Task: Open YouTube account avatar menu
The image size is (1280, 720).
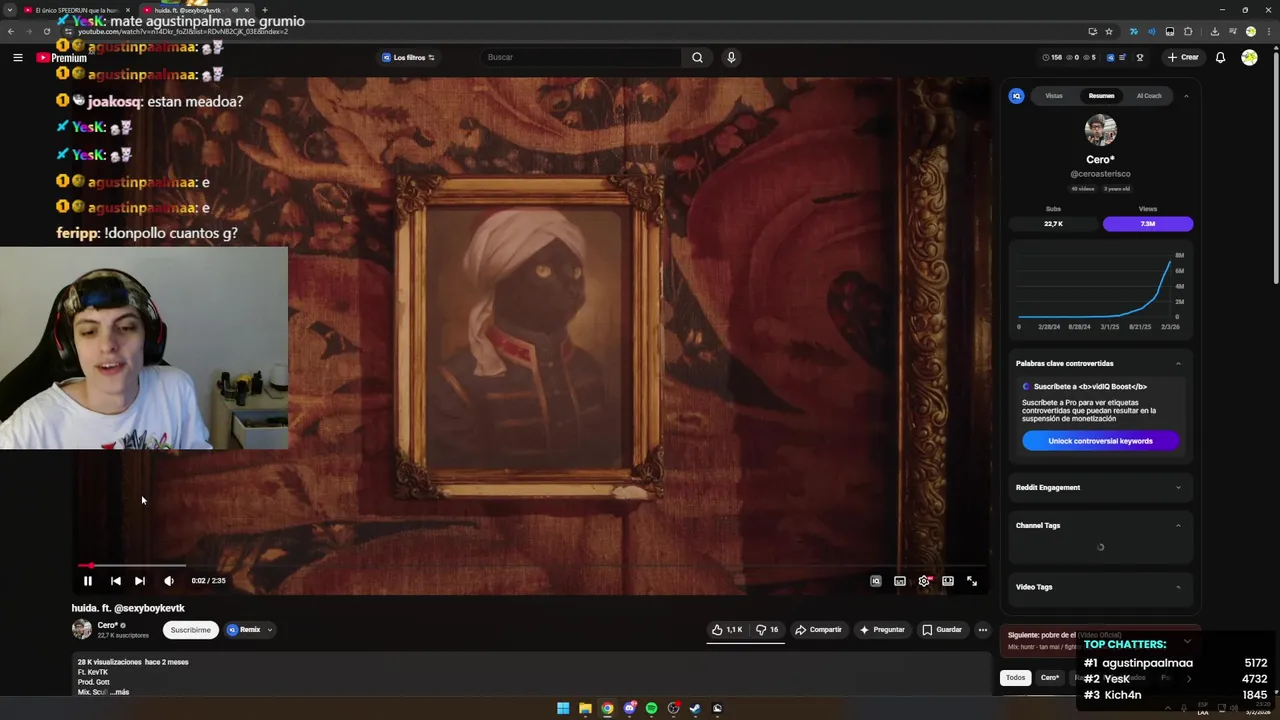Action: pyautogui.click(x=1249, y=58)
